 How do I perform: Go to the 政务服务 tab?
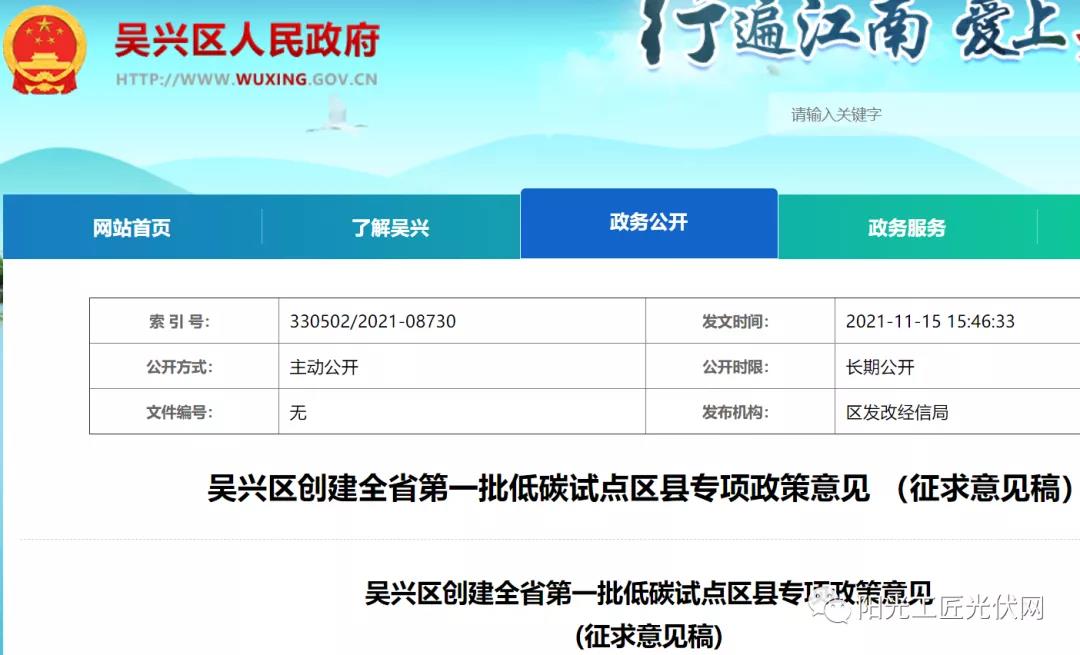click(906, 228)
